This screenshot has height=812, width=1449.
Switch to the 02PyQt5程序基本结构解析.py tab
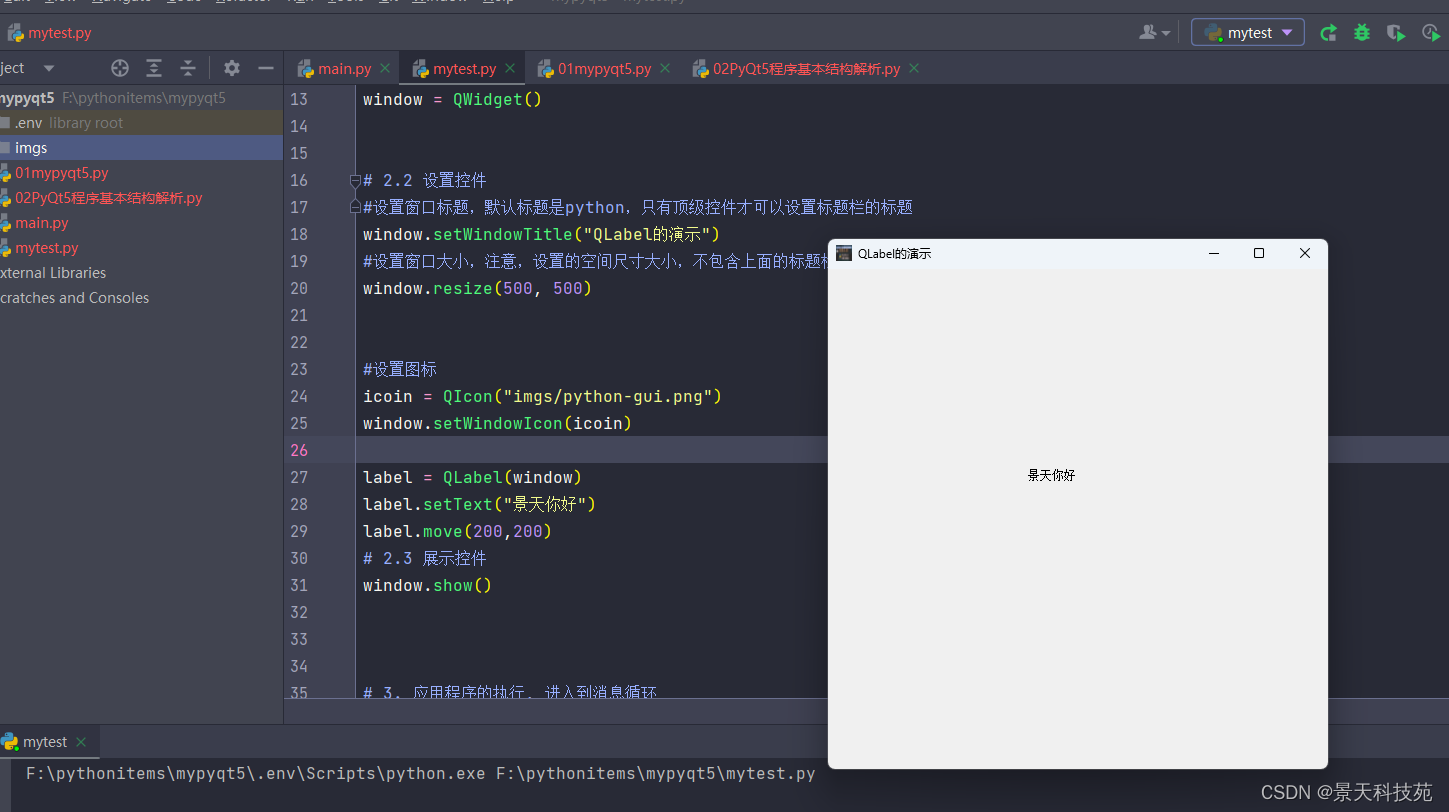pos(806,69)
